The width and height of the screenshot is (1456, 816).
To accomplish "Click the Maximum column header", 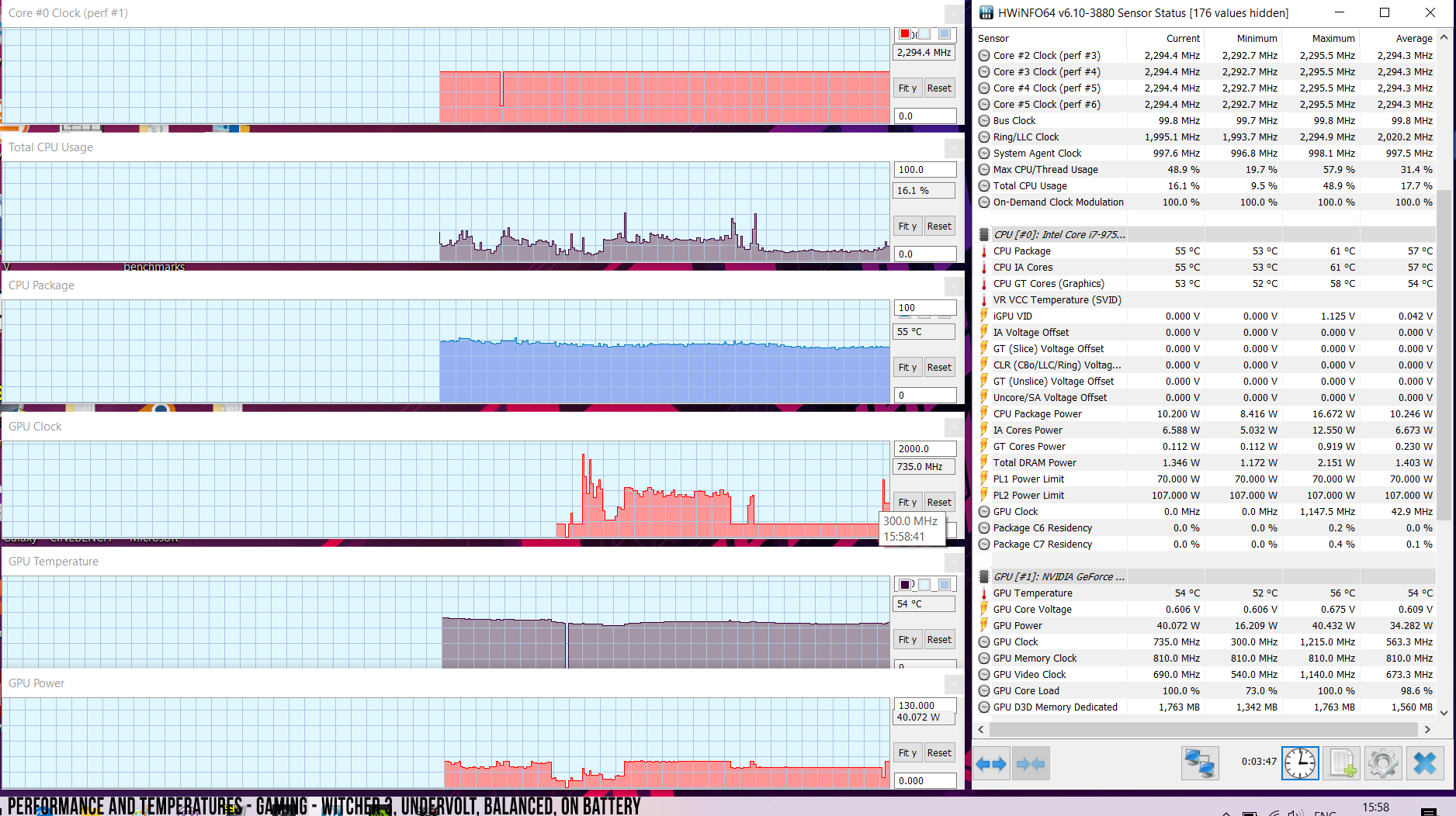I will [x=1320, y=38].
